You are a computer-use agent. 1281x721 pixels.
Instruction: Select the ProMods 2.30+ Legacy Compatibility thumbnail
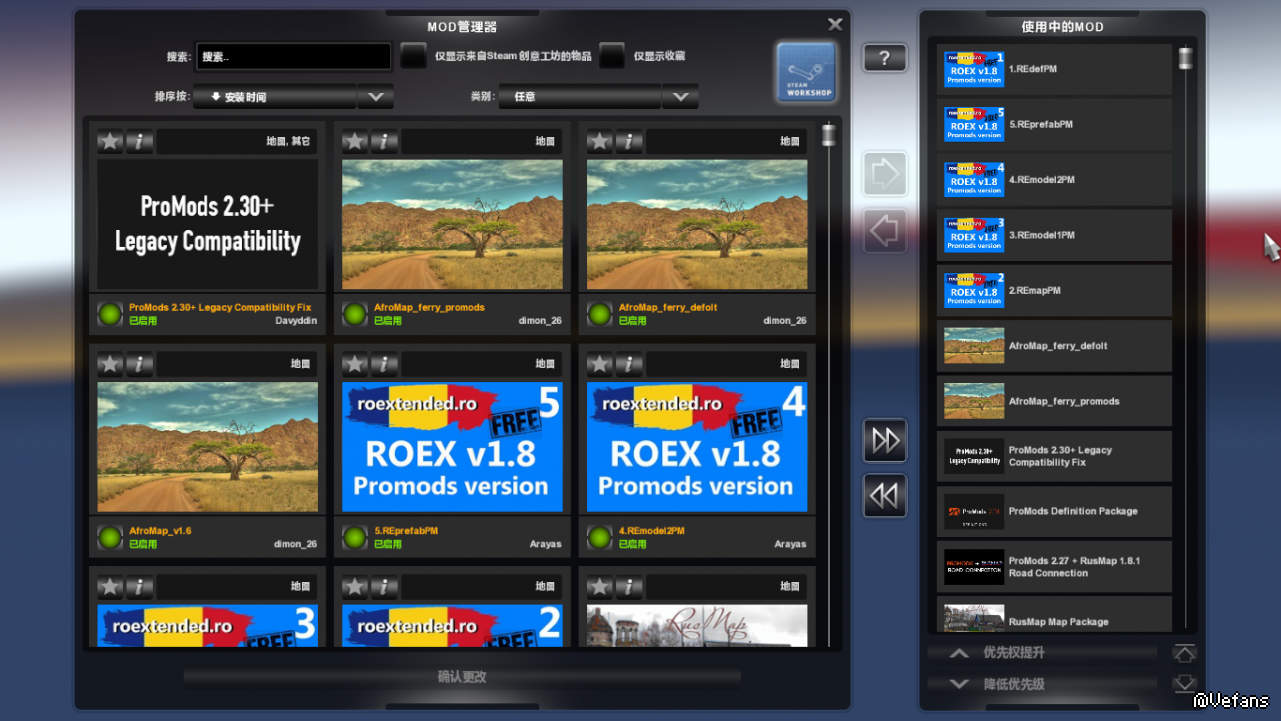(207, 224)
